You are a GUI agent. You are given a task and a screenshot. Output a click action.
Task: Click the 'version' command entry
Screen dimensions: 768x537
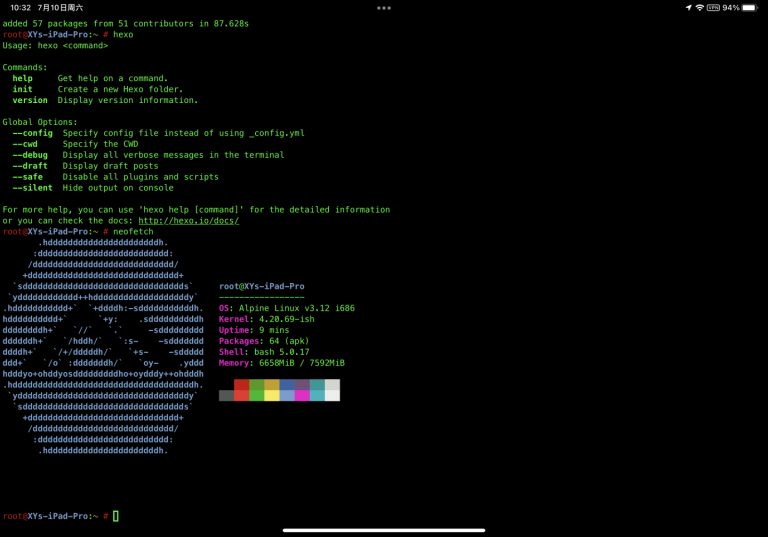(30, 100)
